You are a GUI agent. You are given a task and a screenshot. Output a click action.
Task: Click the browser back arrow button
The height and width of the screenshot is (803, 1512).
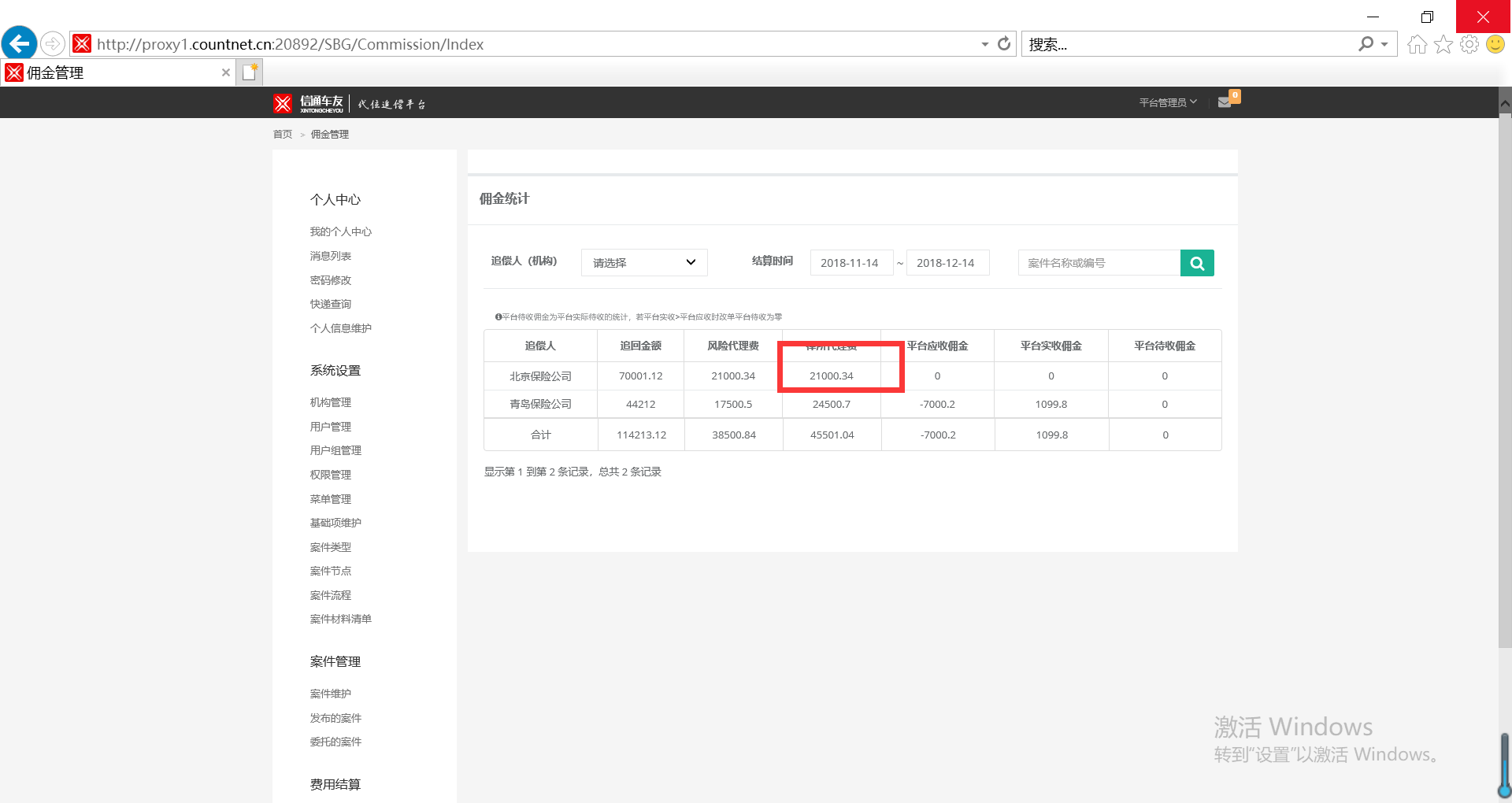(19, 43)
